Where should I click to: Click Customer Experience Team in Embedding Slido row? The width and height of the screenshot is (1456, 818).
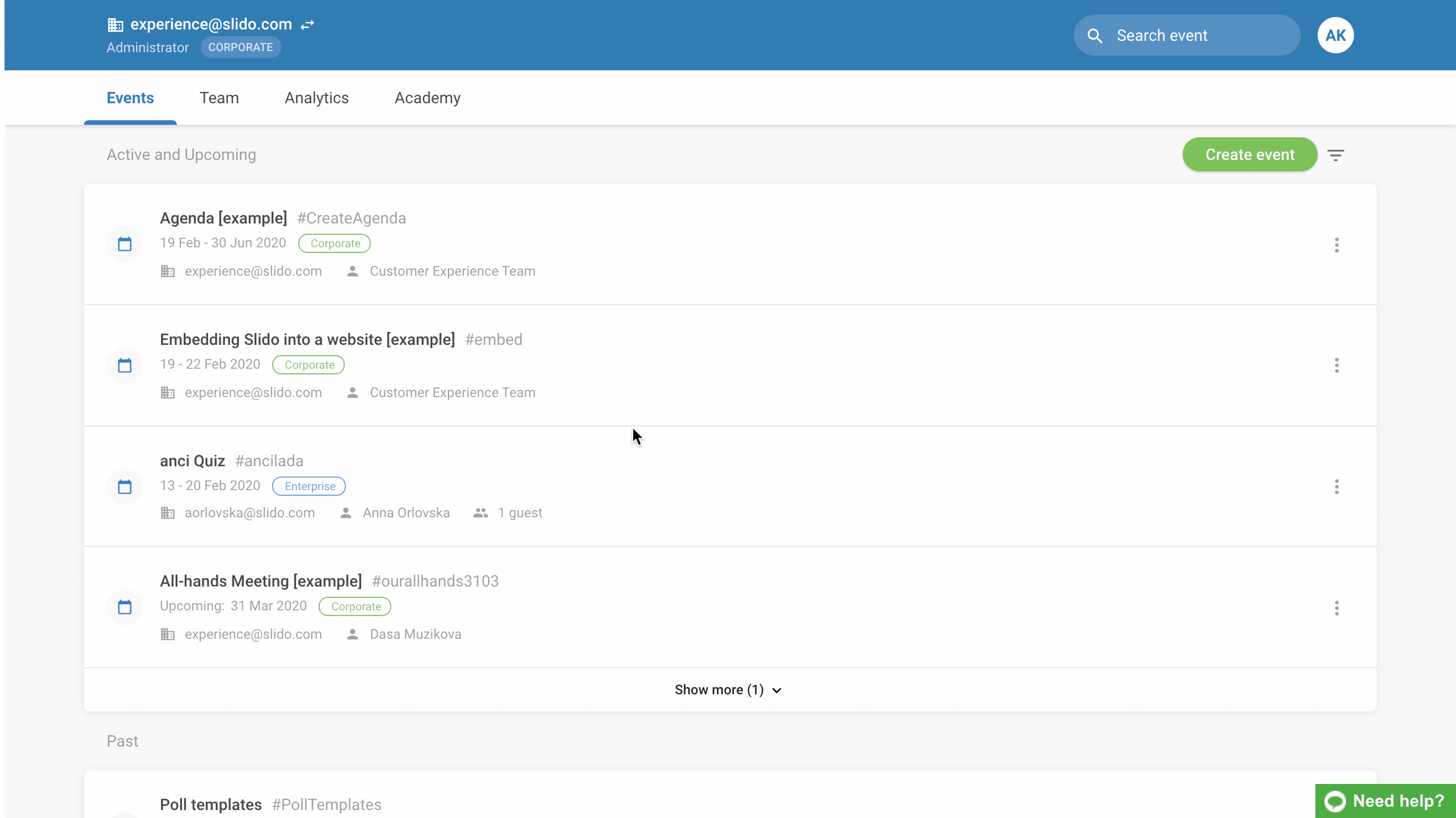tap(452, 393)
